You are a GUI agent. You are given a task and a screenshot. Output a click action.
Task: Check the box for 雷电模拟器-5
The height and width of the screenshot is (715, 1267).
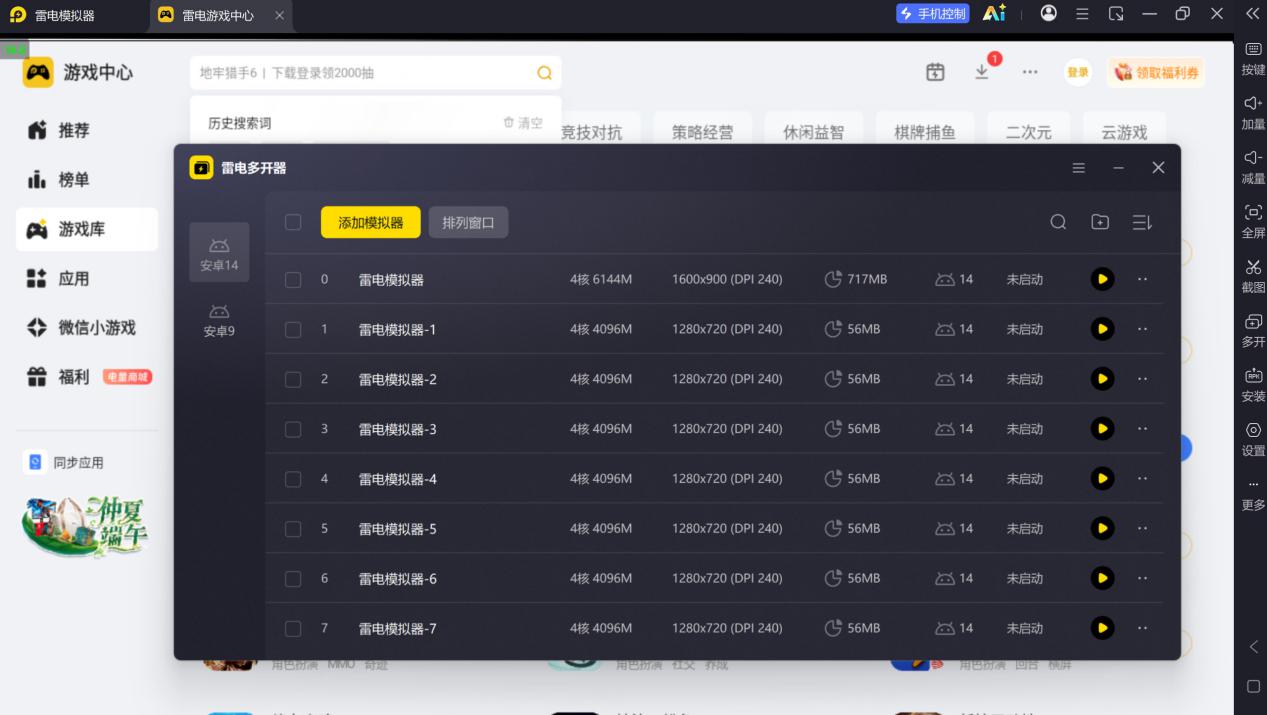(293, 529)
